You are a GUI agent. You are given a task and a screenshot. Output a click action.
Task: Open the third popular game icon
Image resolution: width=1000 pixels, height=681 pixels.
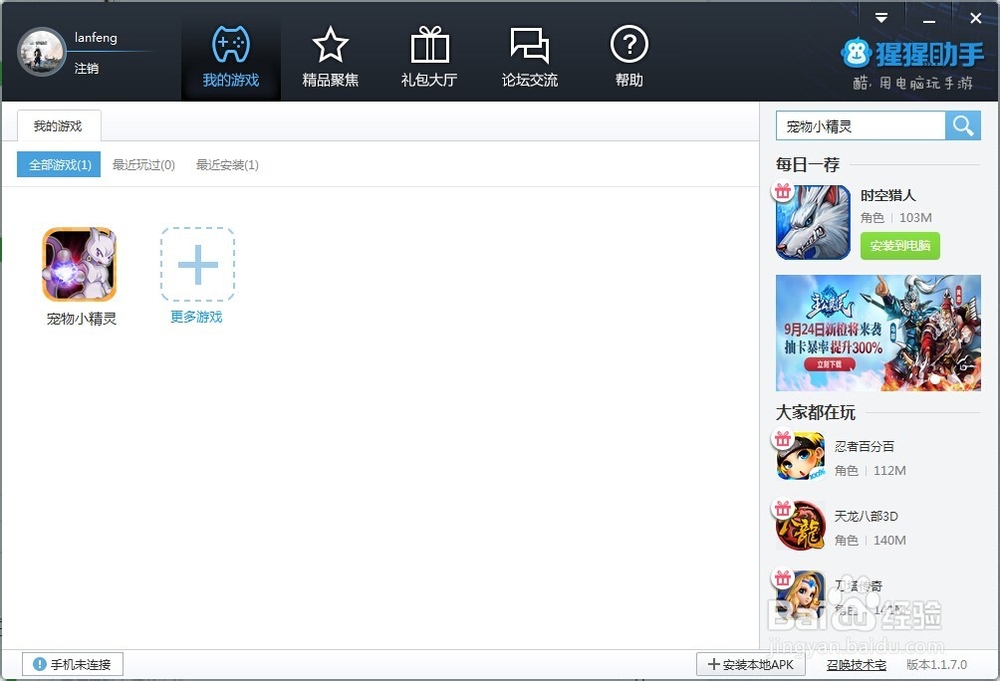coord(801,596)
